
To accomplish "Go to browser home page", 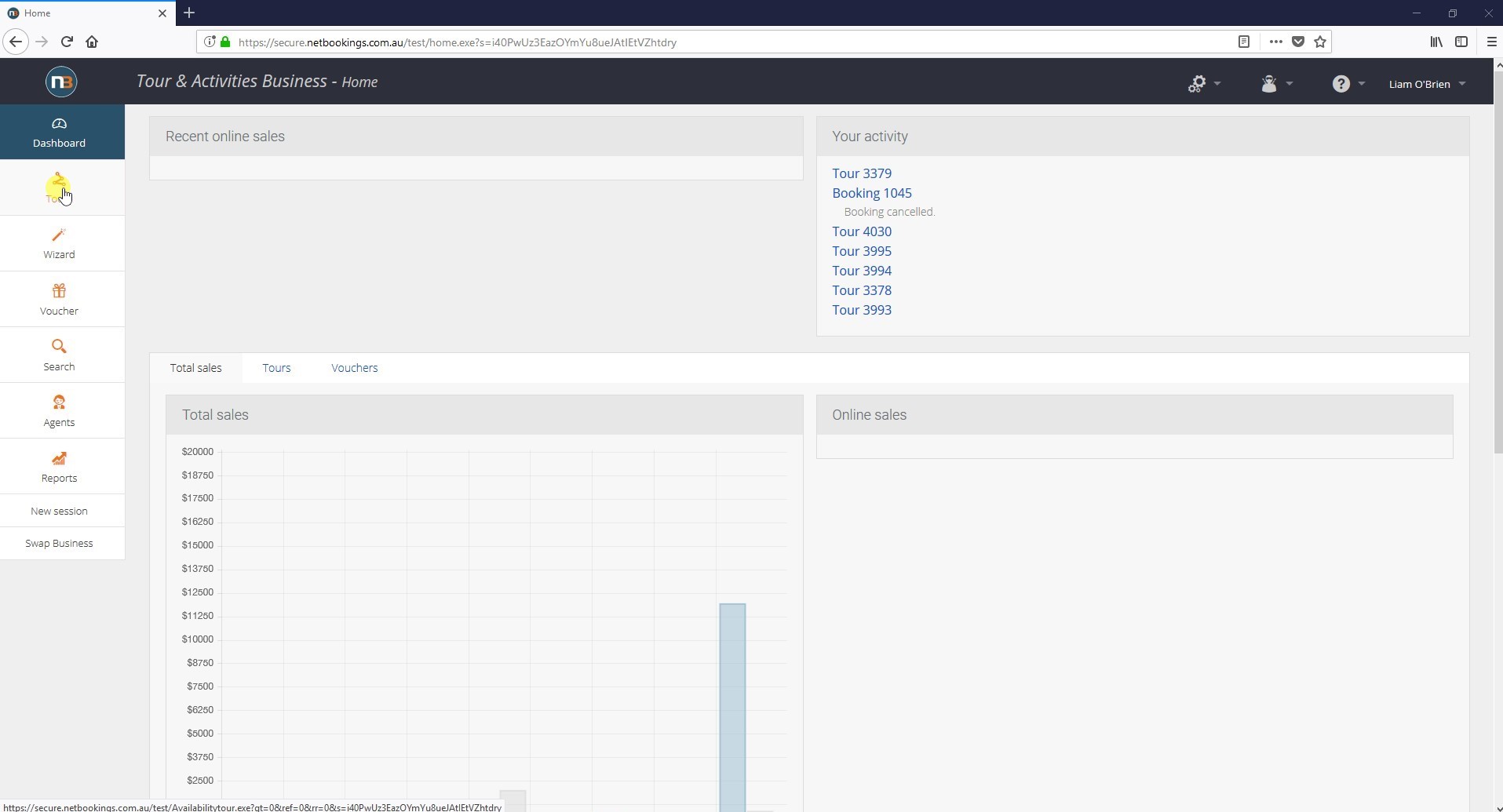I will pyautogui.click(x=92, y=42).
